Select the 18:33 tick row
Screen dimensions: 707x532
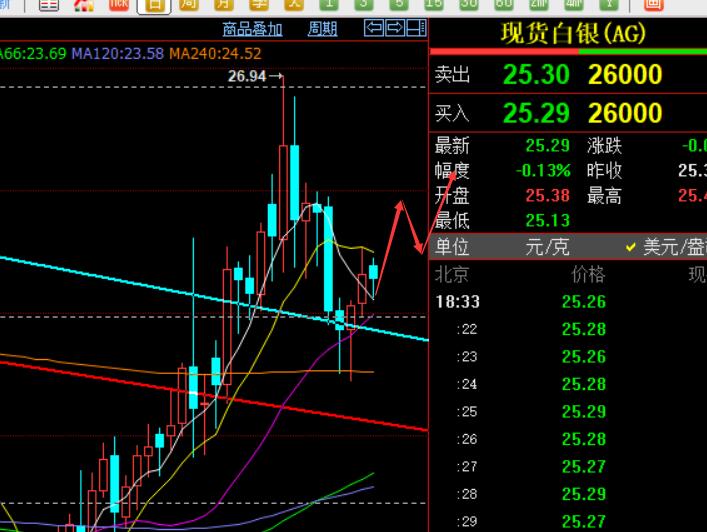[568, 302]
